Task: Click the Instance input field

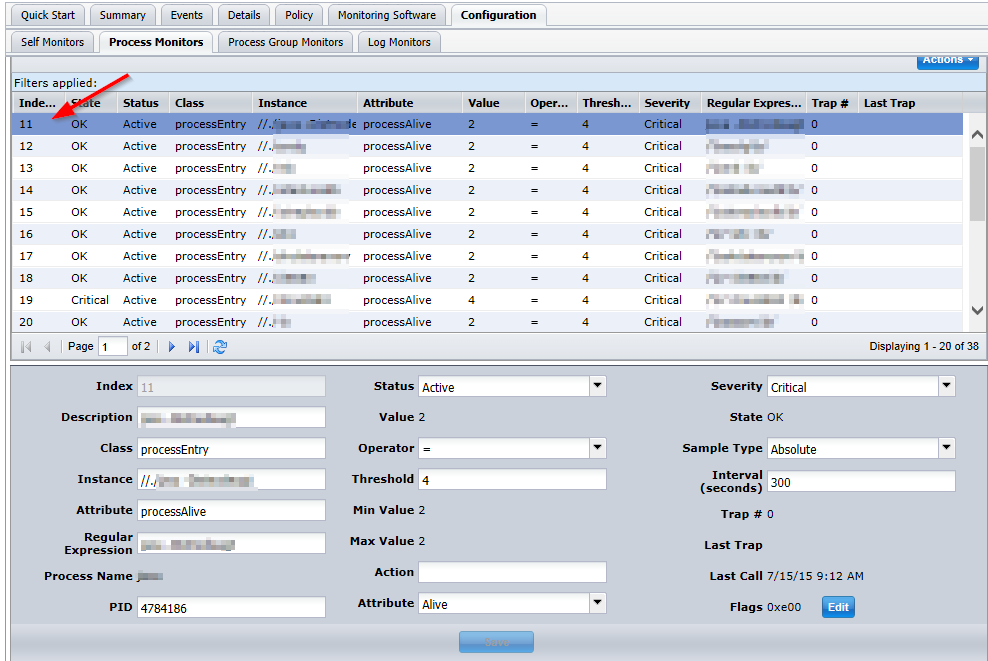Action: click(x=231, y=480)
